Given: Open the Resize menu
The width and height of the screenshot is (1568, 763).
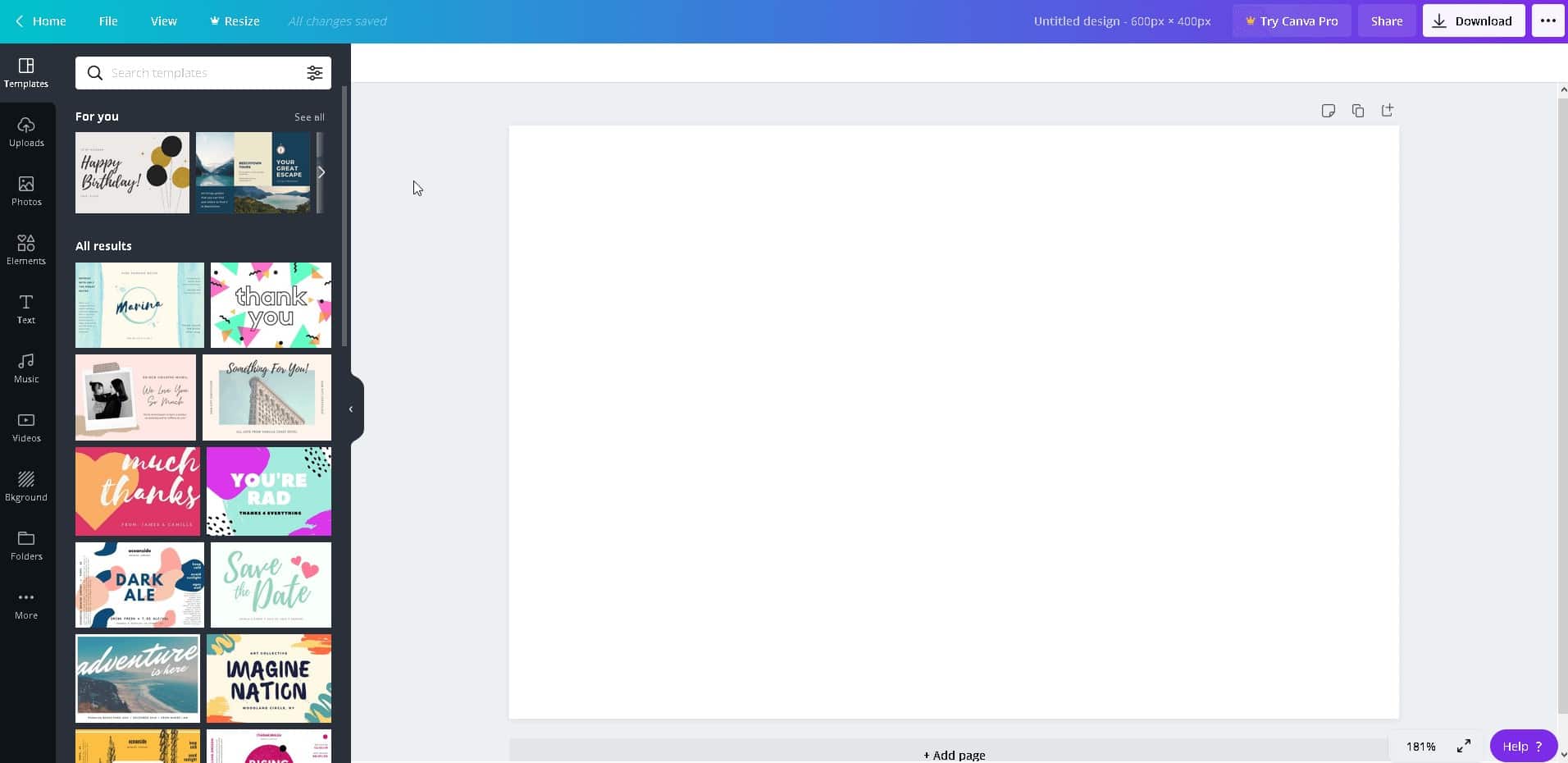Looking at the screenshot, I should click(x=235, y=21).
